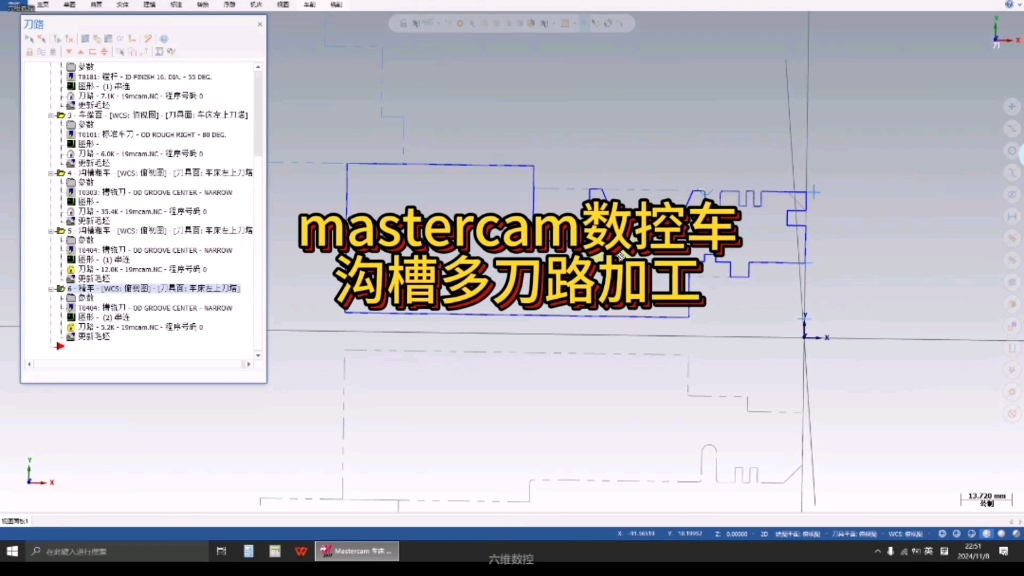1024x576 pixels.
Task: Select the highlighted shaded view mode icon
Action: pos(987,534)
